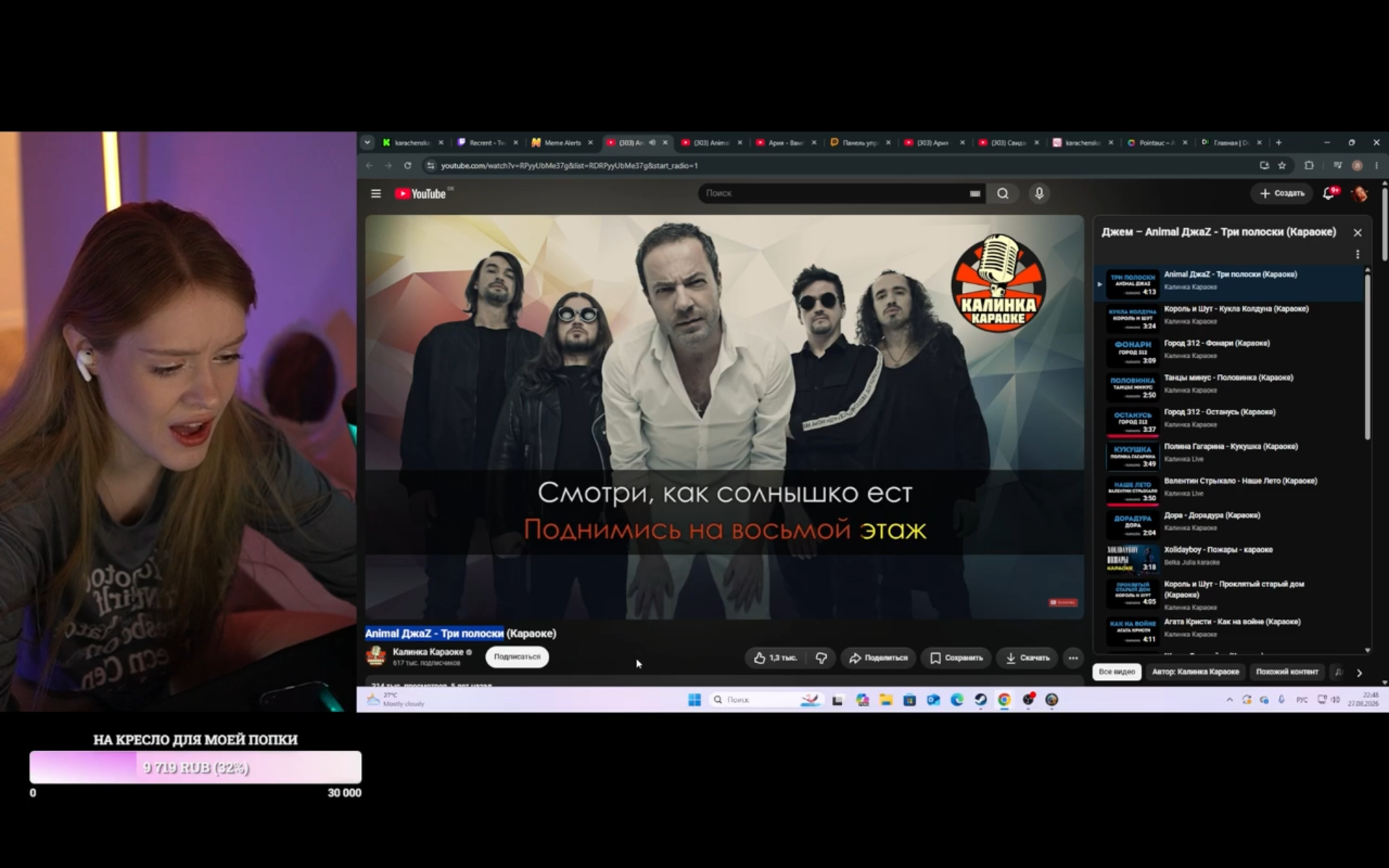Click the YouTube search magnifier button

1003,193
